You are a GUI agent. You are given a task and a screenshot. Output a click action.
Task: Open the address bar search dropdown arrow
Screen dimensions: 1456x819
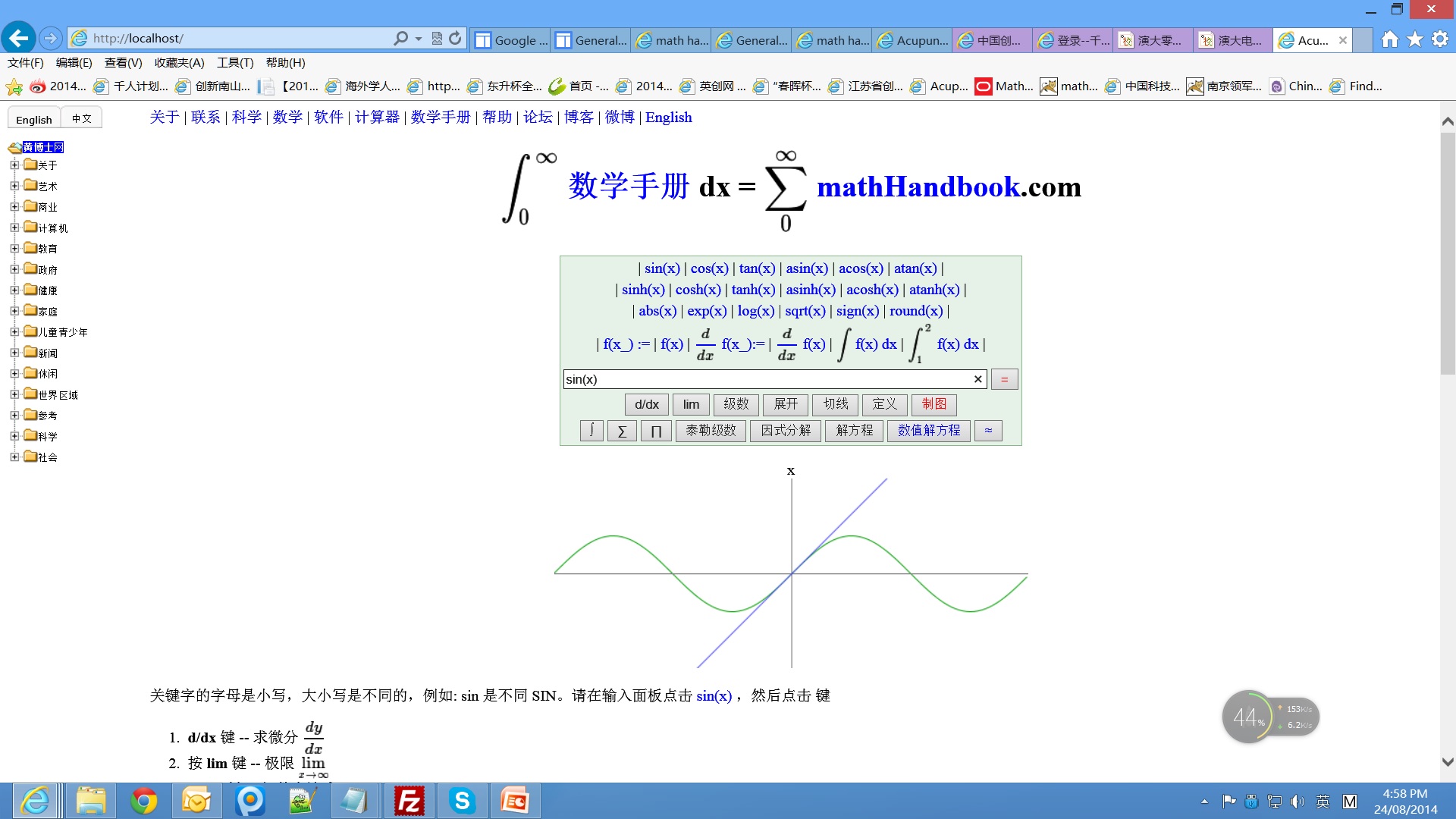[419, 39]
